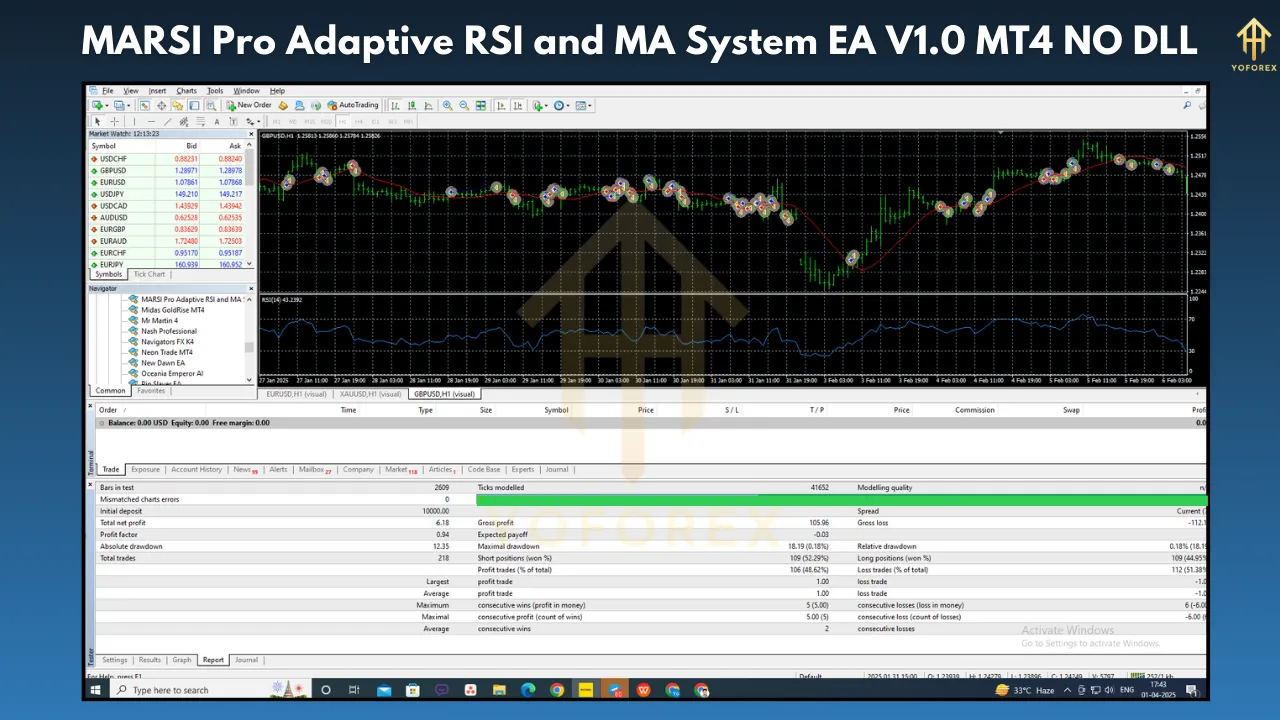
Task: Open the Graph tab in Tester
Action: pos(182,660)
